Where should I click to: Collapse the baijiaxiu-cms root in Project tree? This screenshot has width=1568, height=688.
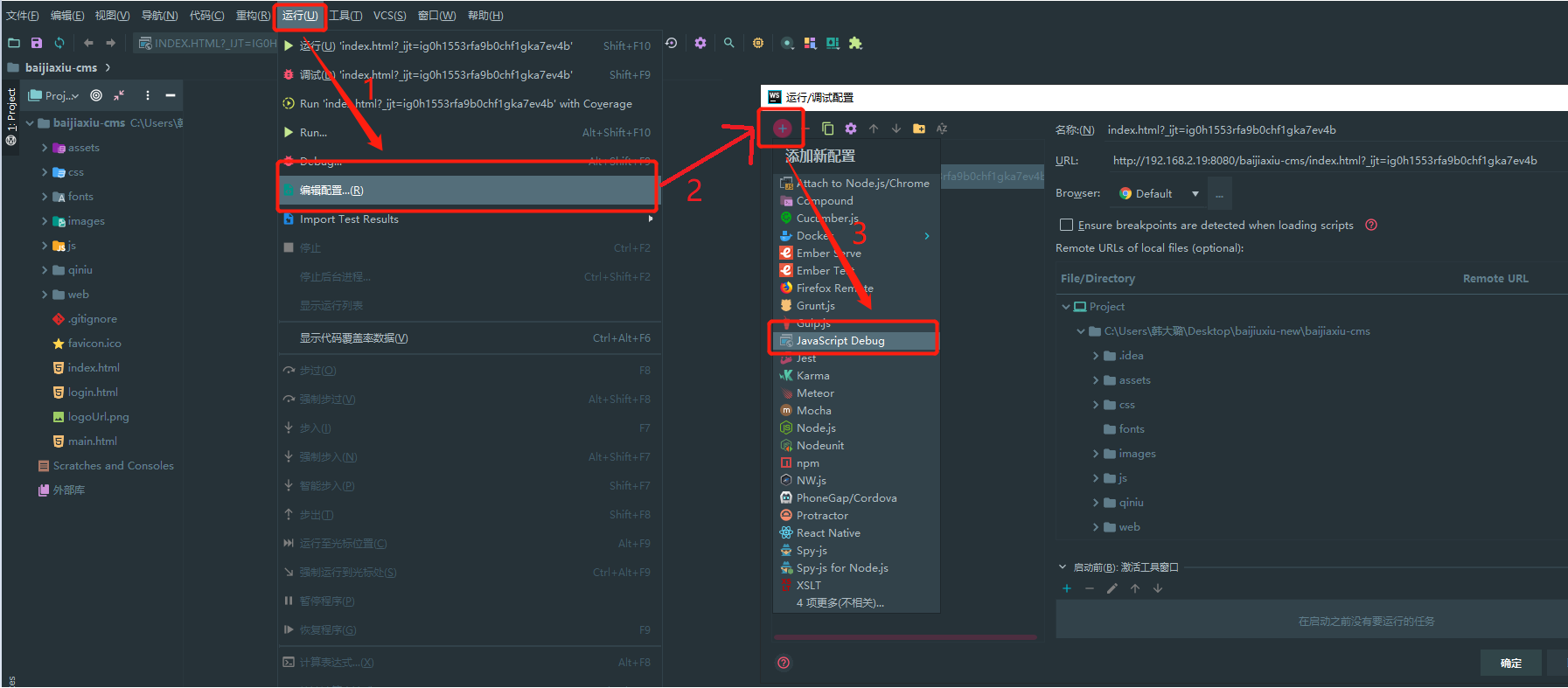[30, 123]
